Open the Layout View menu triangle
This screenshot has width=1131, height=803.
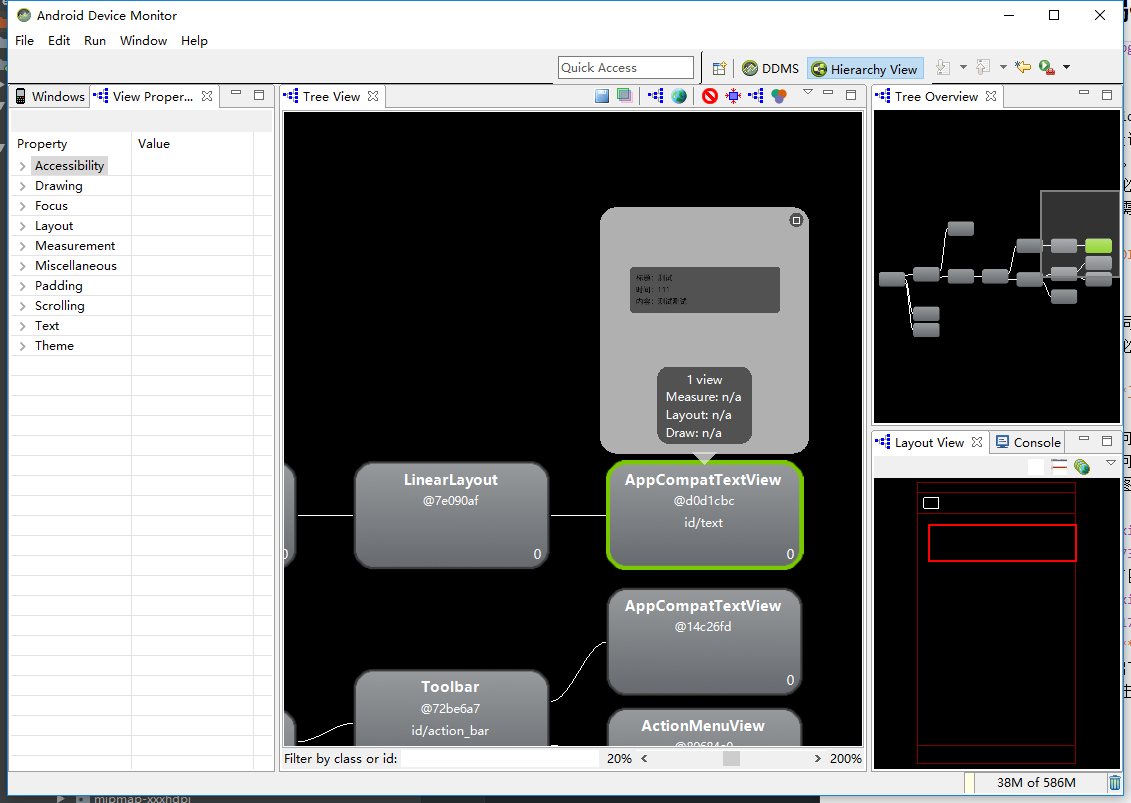[x=1111, y=462]
